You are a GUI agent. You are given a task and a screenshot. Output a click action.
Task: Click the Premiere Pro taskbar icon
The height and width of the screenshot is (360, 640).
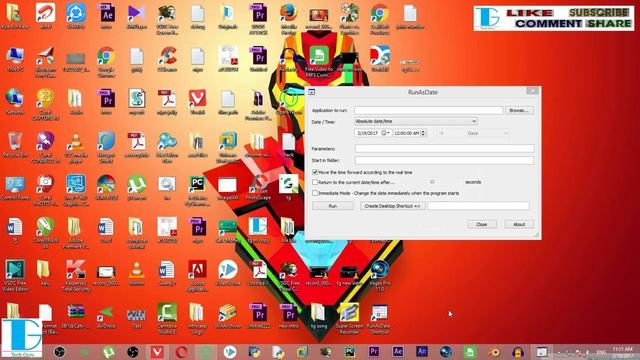tap(373, 351)
